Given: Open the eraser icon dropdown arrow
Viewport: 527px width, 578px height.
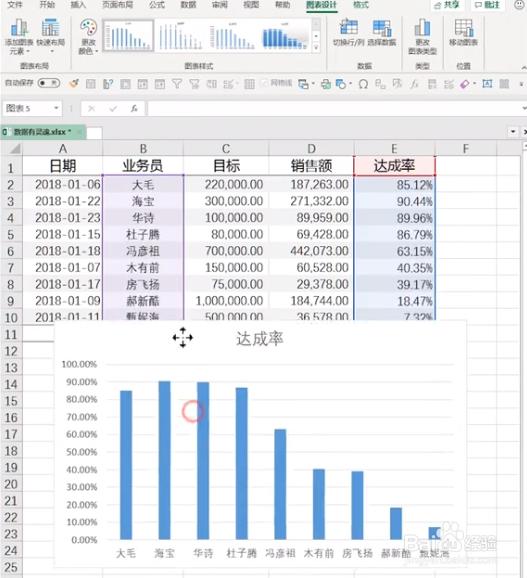Looking at the screenshot, I should pos(474,84).
